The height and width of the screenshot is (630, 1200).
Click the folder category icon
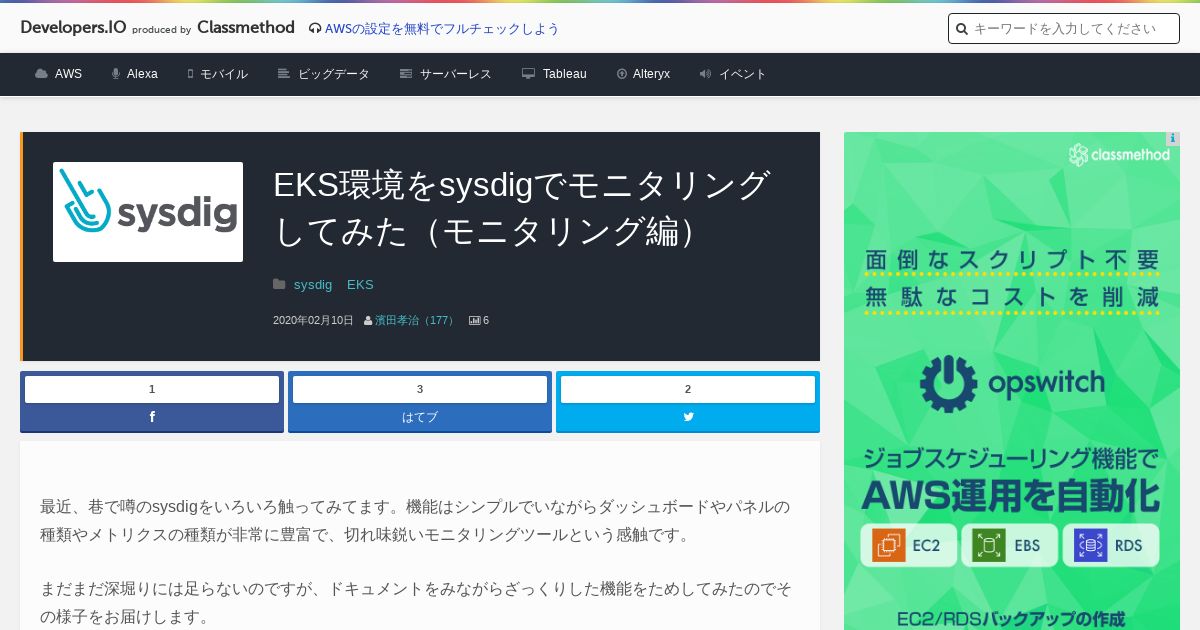[x=279, y=285]
